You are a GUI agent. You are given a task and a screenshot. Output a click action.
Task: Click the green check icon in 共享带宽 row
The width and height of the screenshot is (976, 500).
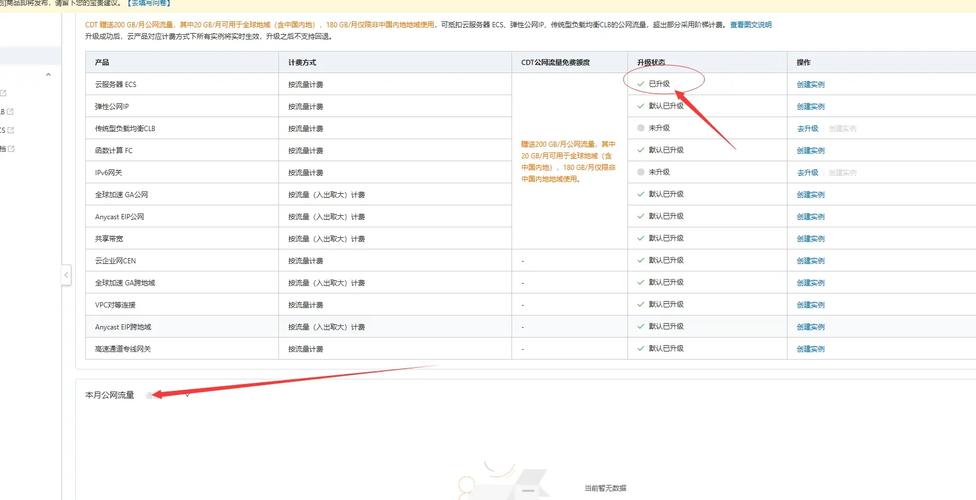(x=640, y=238)
